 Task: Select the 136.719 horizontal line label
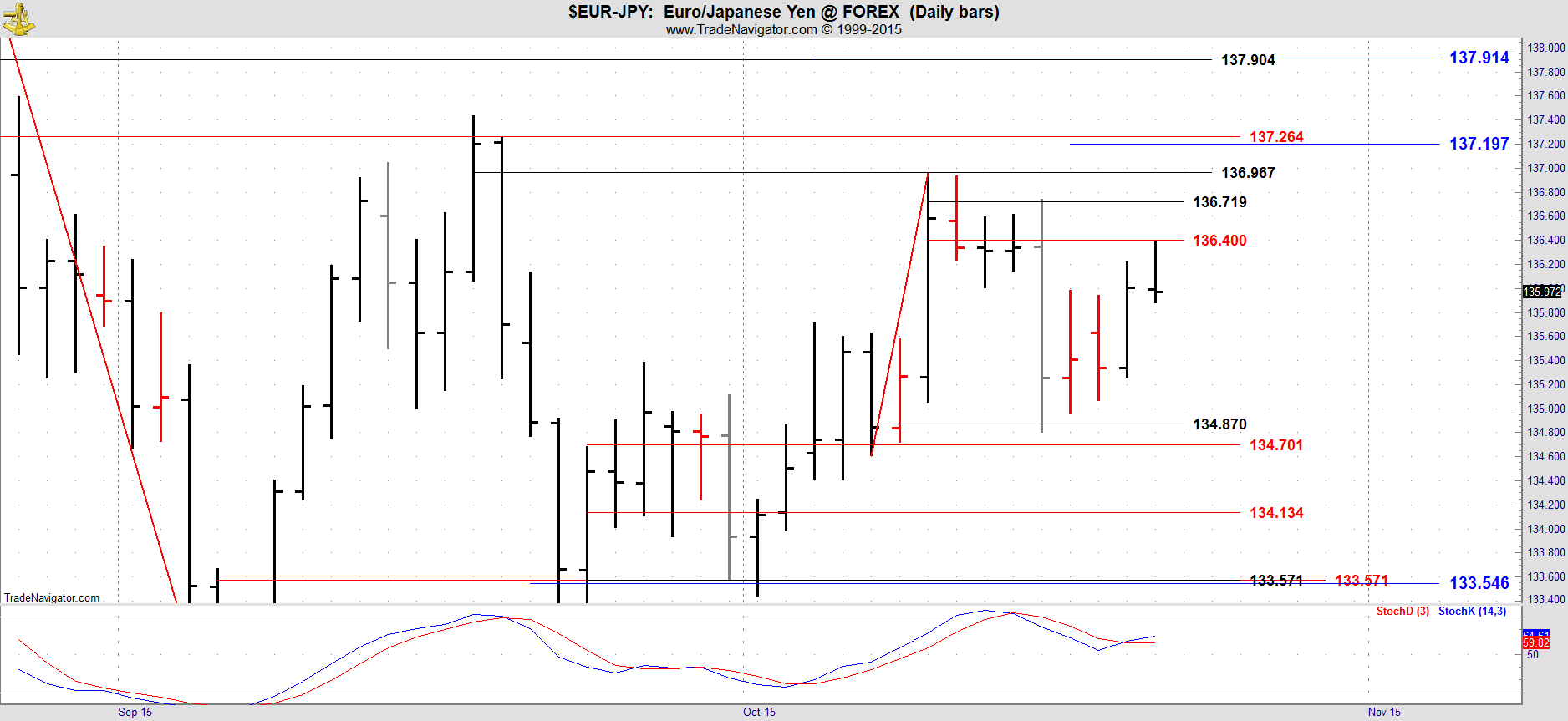tap(1219, 202)
